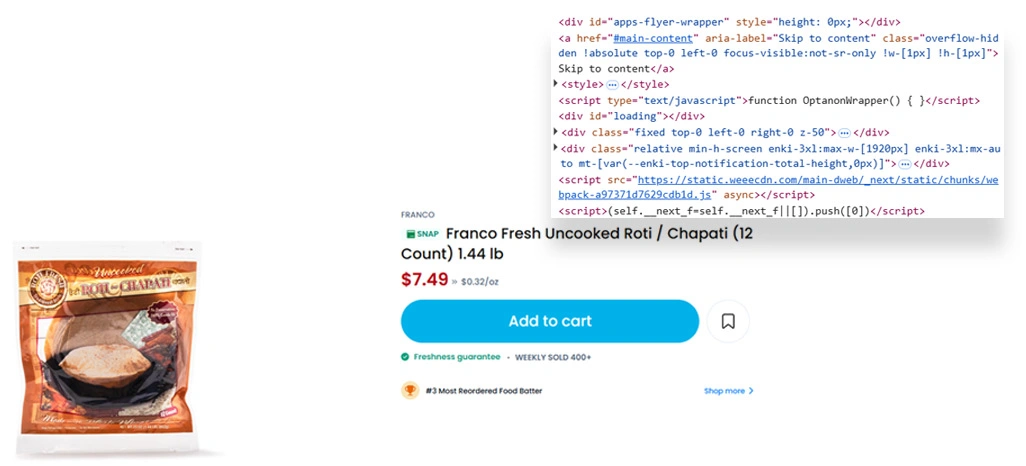Click the green Freshness guarantee checkmark icon
The width and height of the screenshot is (1026, 466).
(405, 356)
